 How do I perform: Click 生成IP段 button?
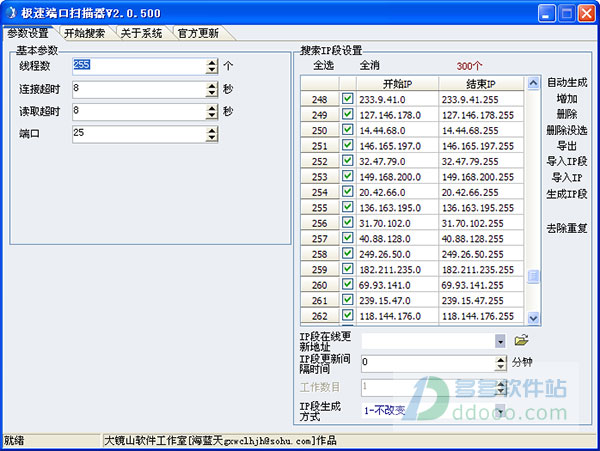pos(567,194)
